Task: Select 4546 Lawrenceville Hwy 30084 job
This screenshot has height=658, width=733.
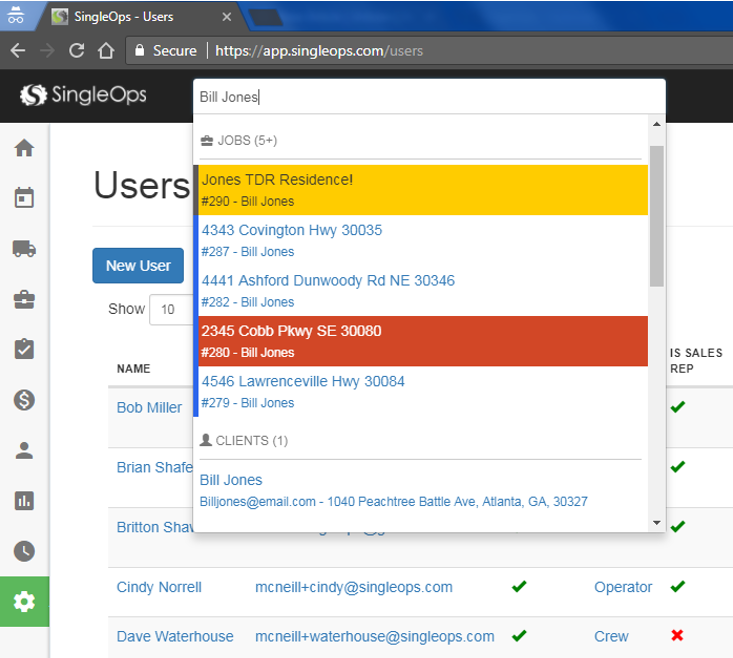Action: pyautogui.click(x=423, y=392)
